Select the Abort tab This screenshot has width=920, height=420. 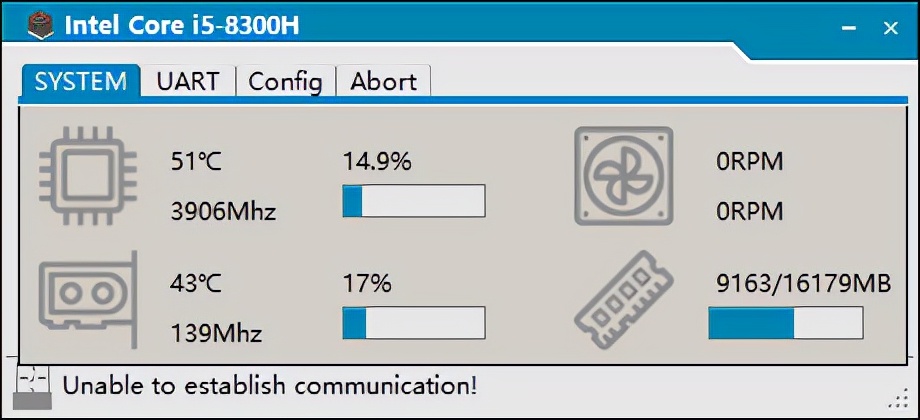(383, 81)
